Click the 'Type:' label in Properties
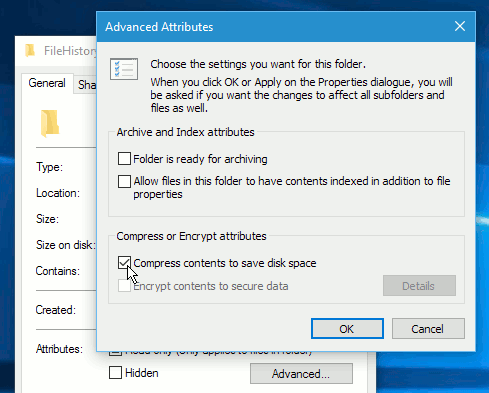This screenshot has width=489, height=393. pos(49,167)
